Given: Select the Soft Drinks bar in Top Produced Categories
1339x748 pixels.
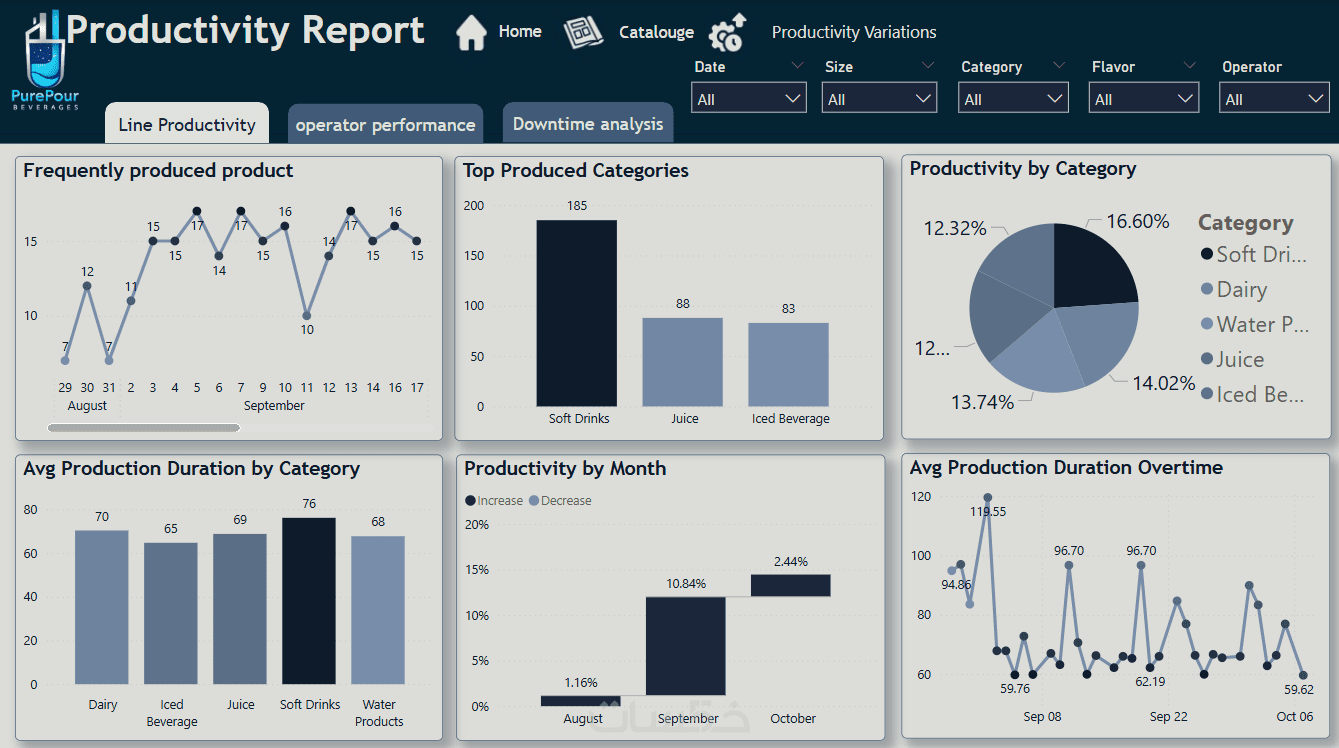Looking at the screenshot, I should tap(576, 312).
